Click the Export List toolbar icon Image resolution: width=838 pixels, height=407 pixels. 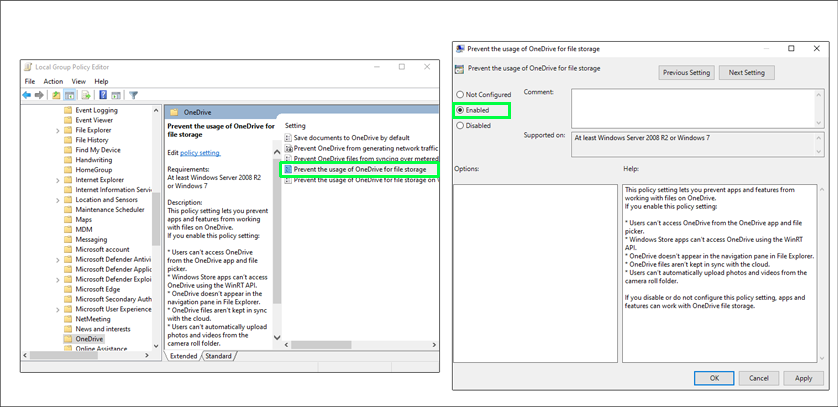[86, 96]
